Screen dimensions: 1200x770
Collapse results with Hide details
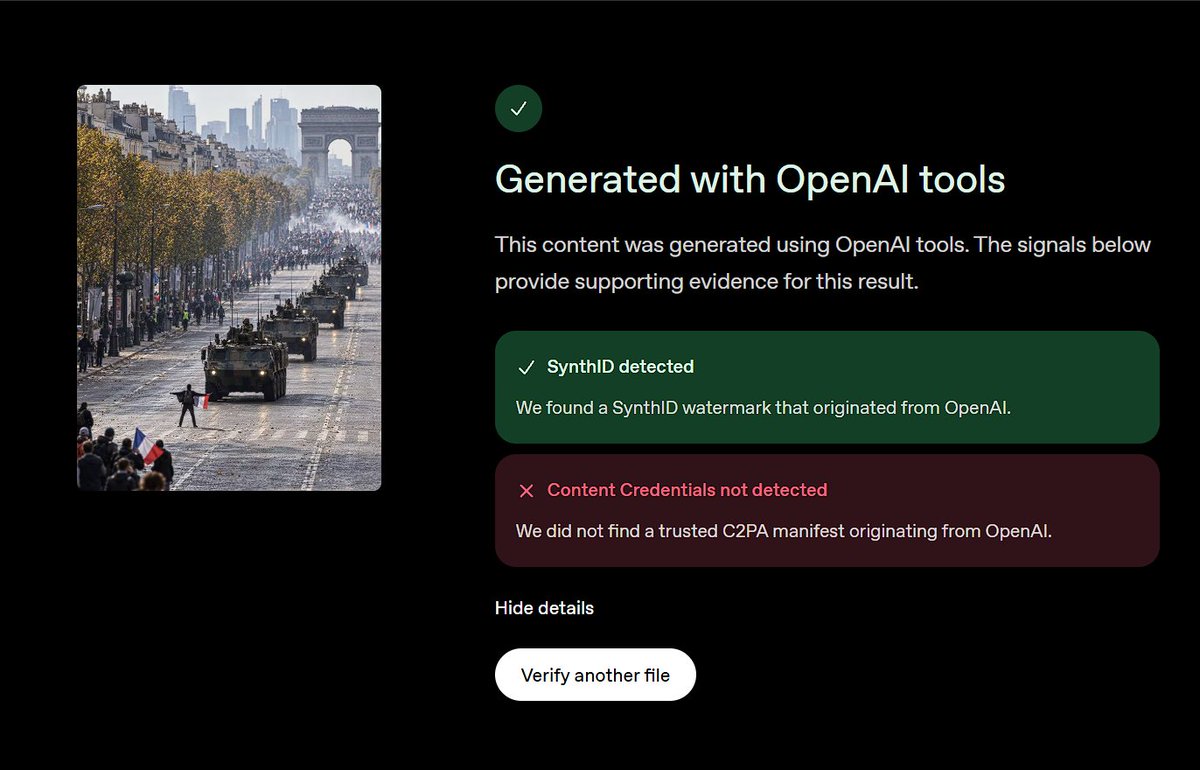click(544, 608)
